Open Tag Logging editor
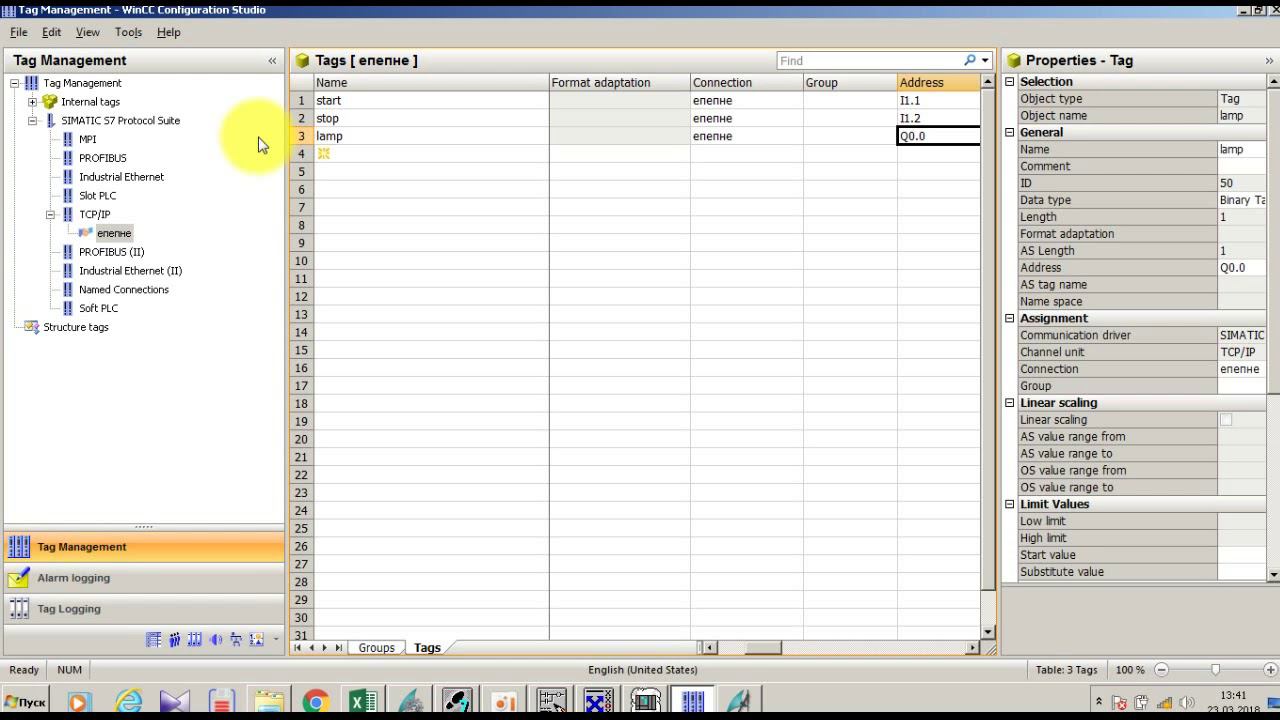The width and height of the screenshot is (1280, 720). tap(144, 609)
